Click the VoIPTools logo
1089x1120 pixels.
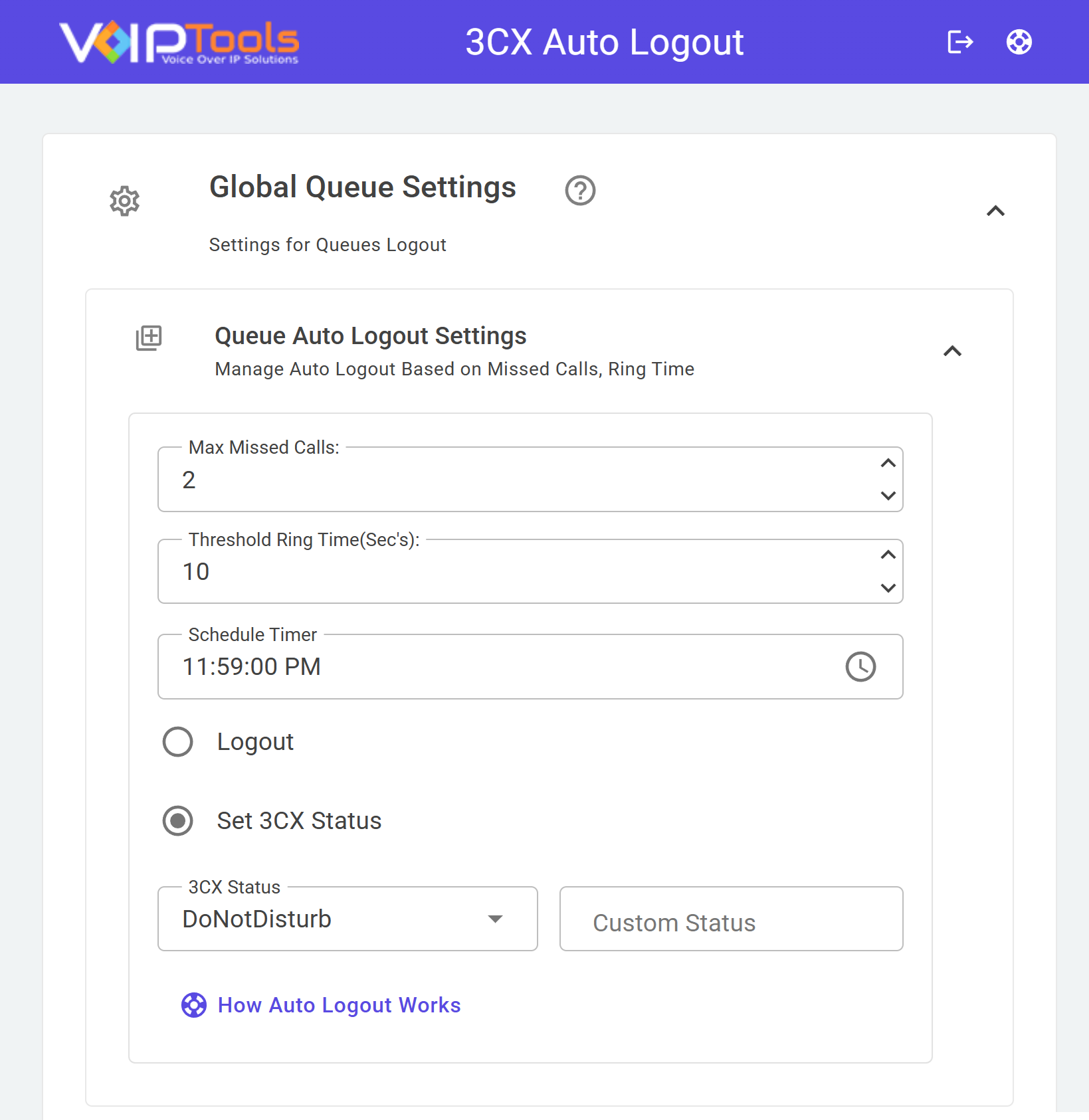click(179, 42)
